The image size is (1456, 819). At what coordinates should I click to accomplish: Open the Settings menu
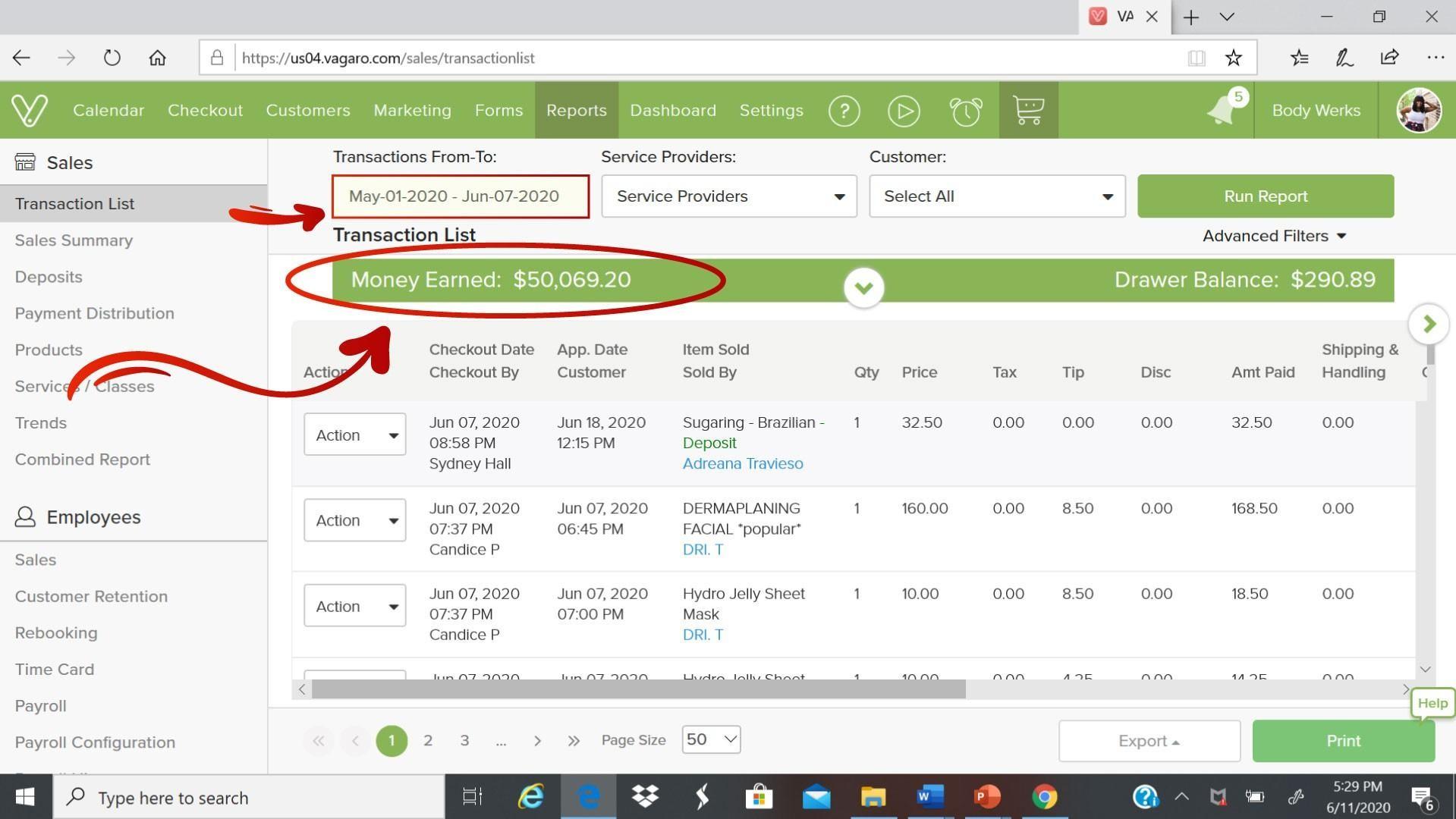tap(771, 110)
